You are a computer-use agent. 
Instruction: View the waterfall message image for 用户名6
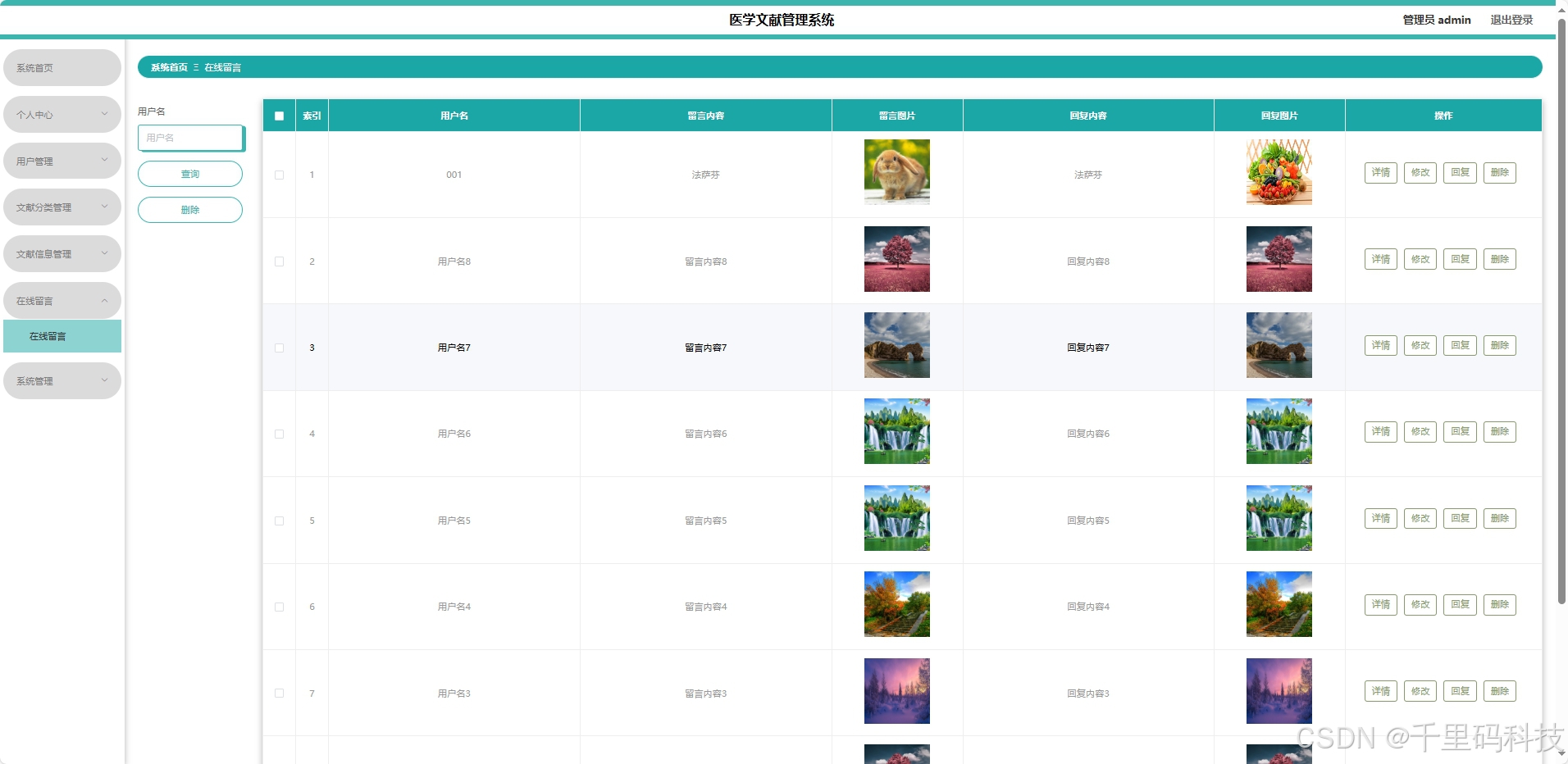click(x=897, y=431)
